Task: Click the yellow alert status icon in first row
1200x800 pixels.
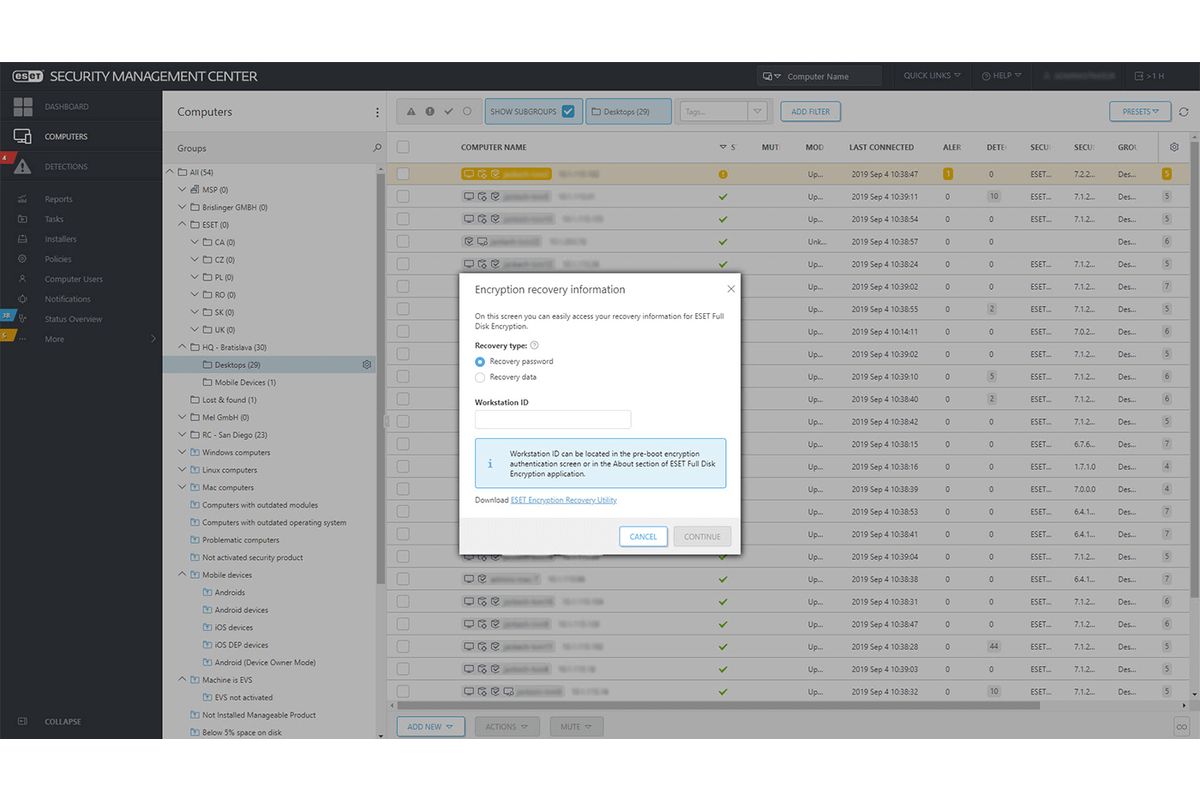Action: [x=723, y=174]
